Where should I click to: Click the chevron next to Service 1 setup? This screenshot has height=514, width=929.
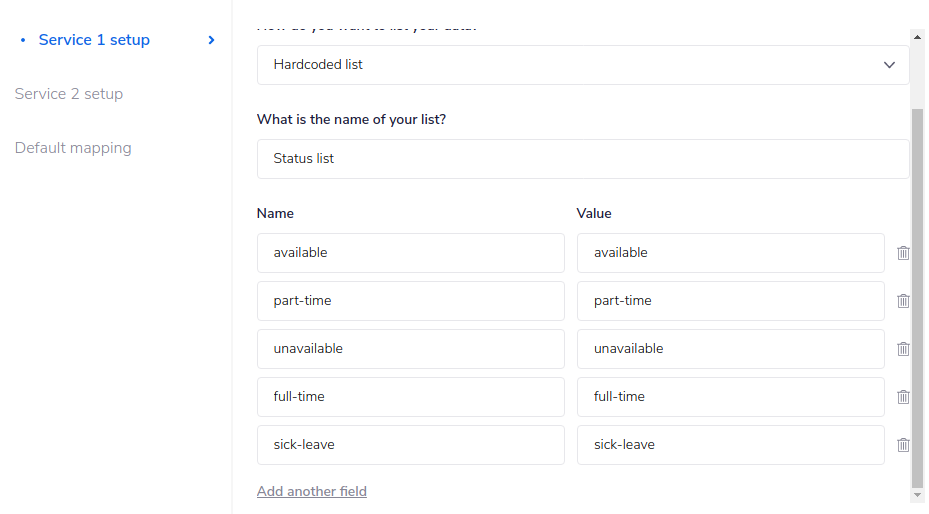pos(211,40)
